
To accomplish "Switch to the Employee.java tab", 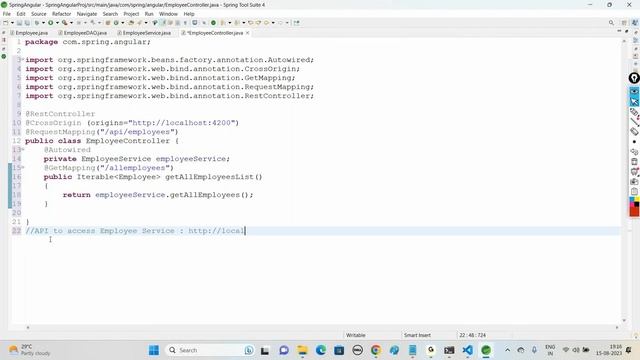I will click(29, 33).
